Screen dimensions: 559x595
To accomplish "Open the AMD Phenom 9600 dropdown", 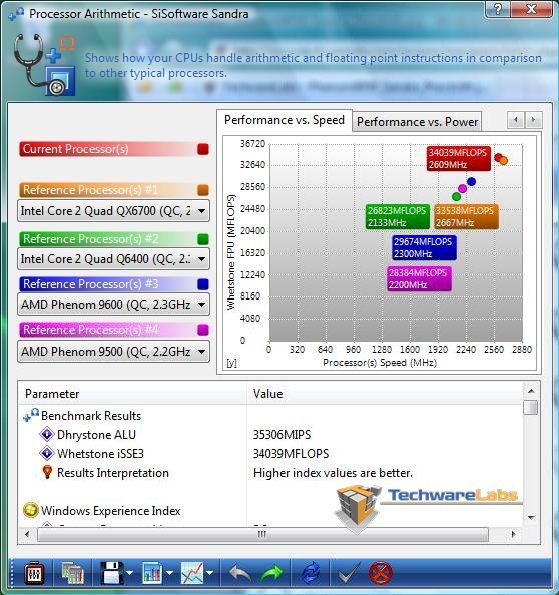I will click(x=113, y=305).
